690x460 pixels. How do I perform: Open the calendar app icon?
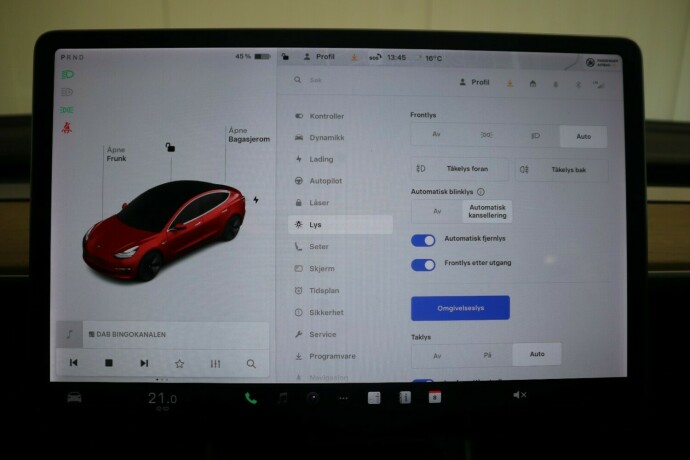[435, 397]
